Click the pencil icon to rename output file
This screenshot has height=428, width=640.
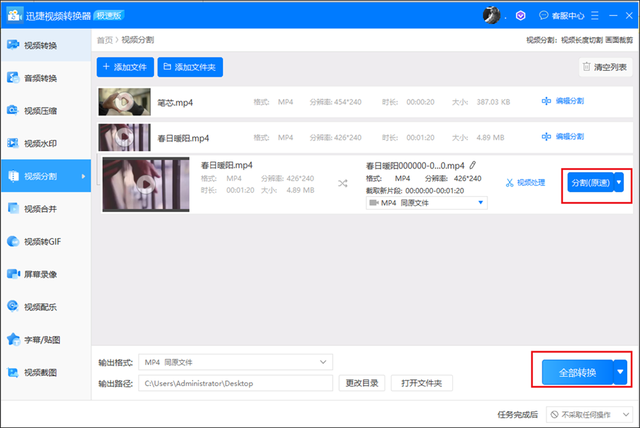click(x=473, y=165)
